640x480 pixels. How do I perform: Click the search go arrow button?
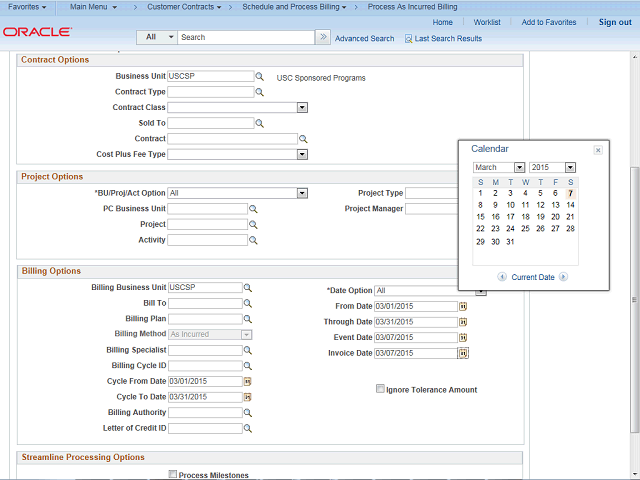[x=322, y=37]
